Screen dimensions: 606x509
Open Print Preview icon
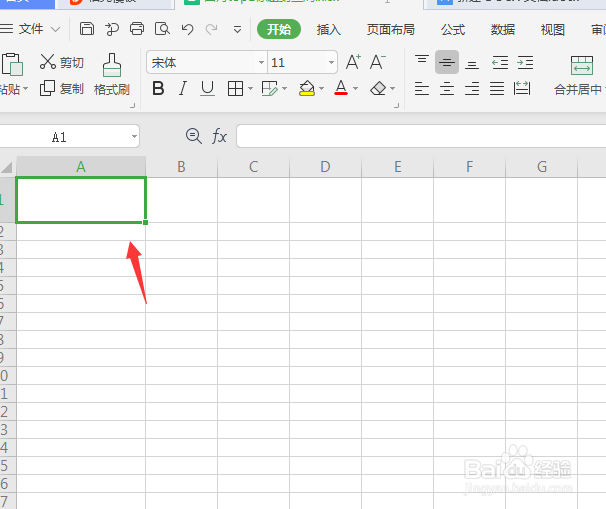(162, 29)
